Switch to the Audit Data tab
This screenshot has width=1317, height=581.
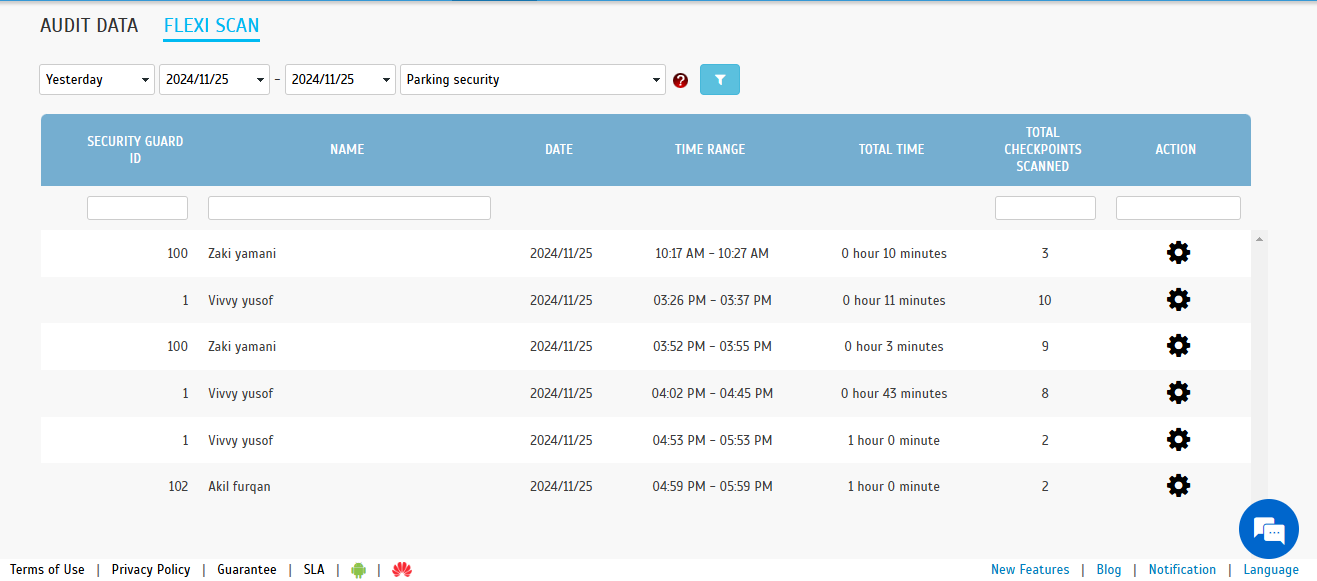(89, 26)
